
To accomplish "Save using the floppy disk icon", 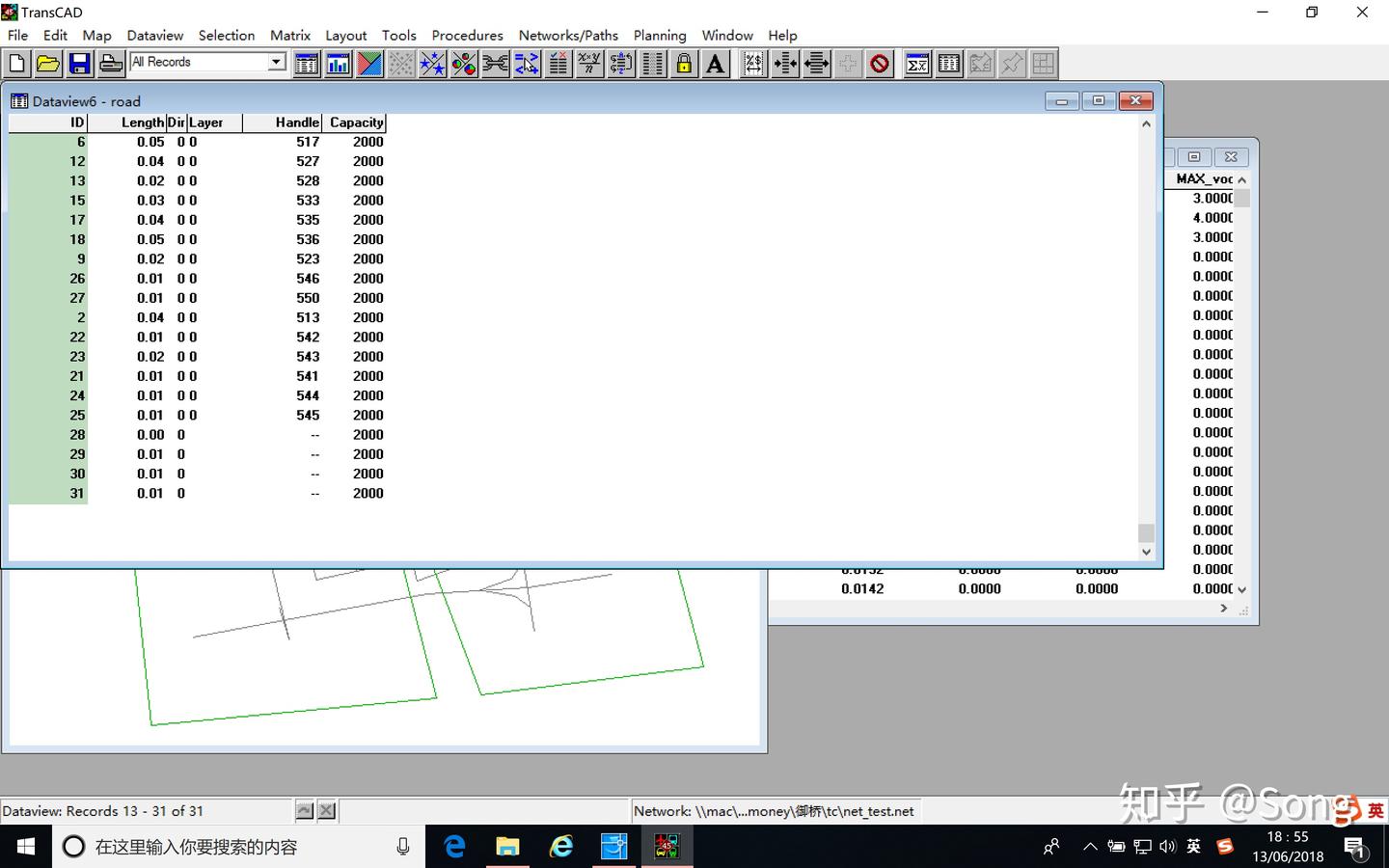I will [x=79, y=64].
